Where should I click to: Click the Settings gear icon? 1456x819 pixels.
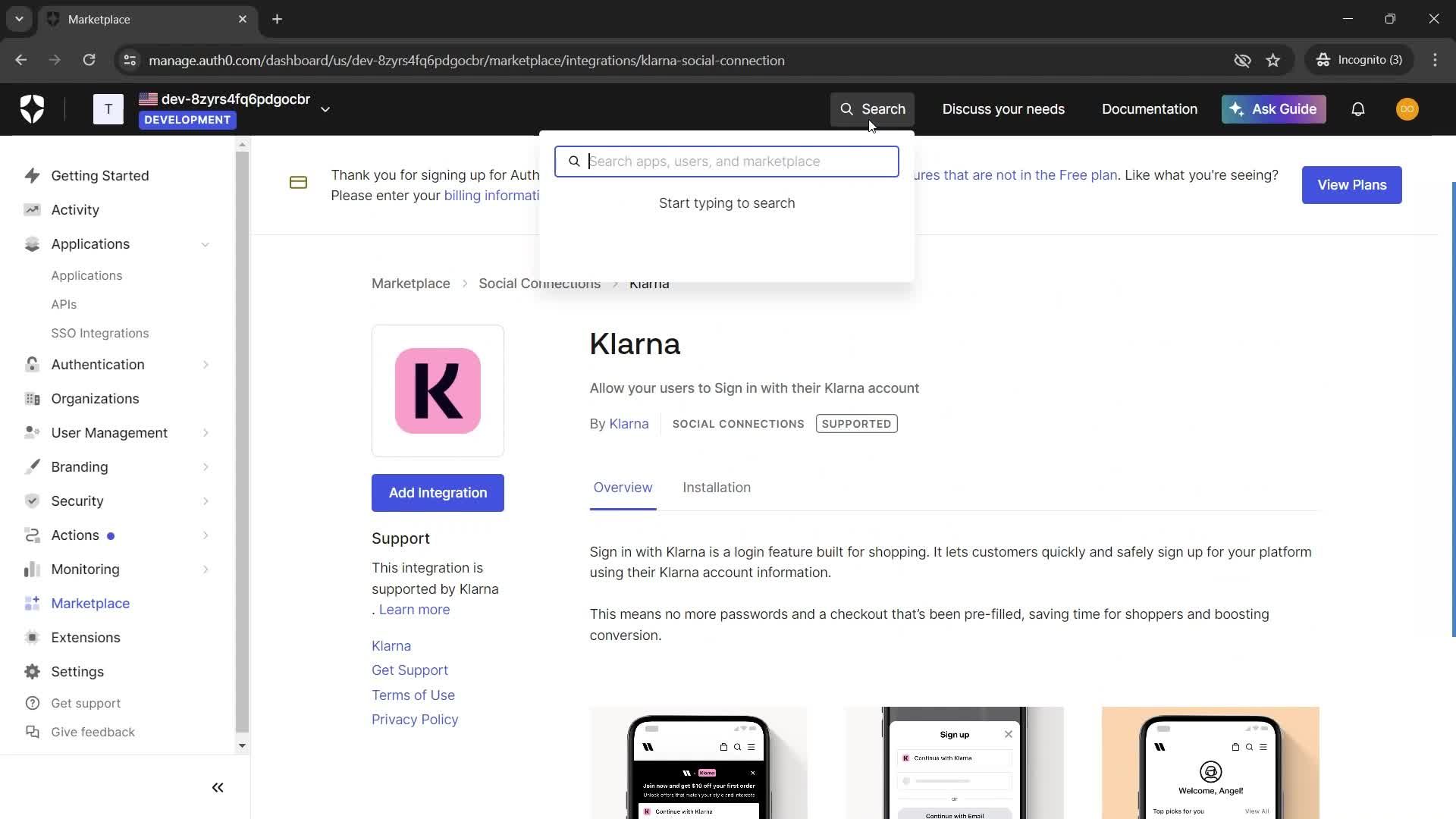[x=32, y=672]
